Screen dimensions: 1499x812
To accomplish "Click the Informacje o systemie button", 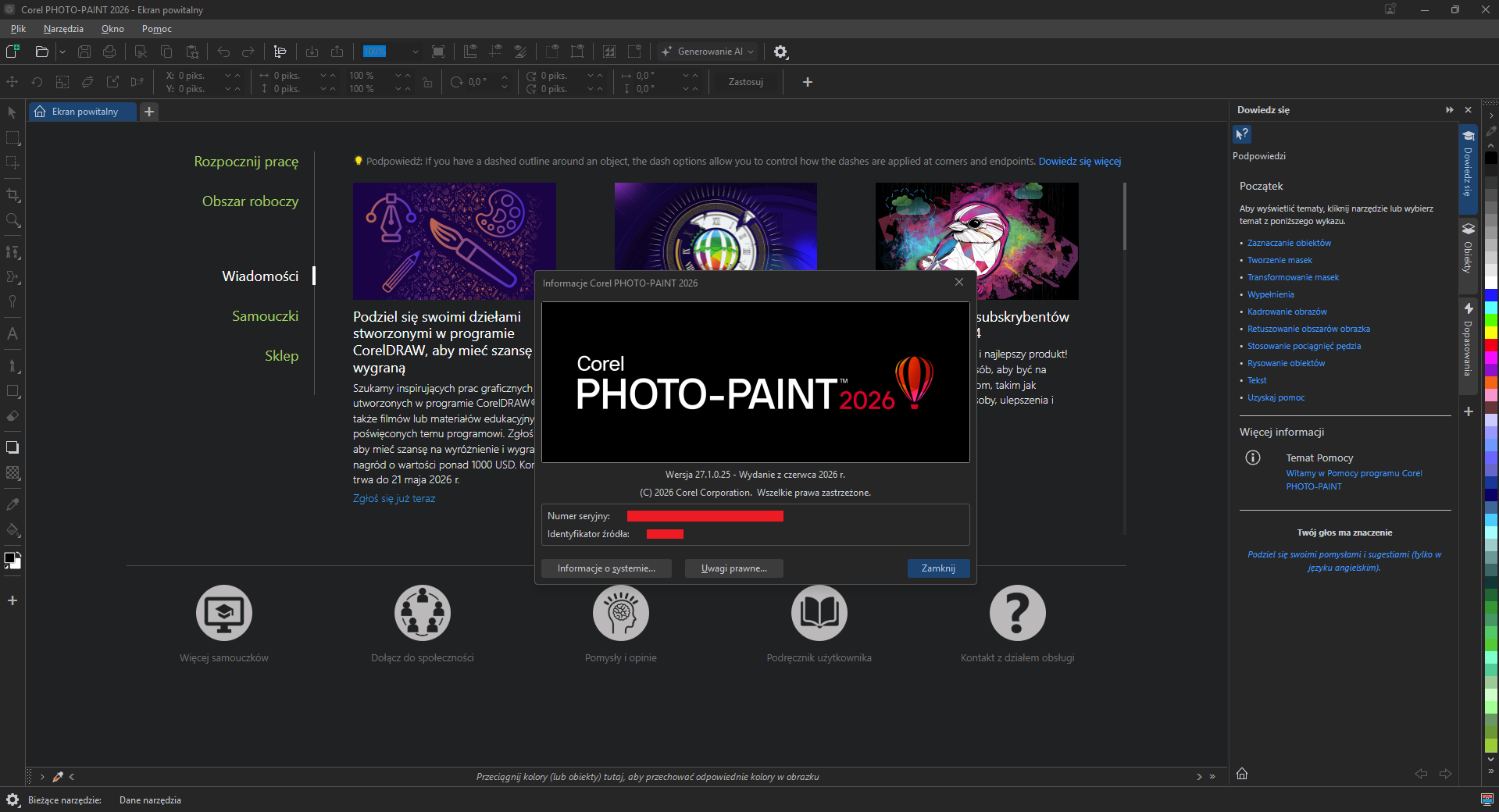I will (606, 568).
